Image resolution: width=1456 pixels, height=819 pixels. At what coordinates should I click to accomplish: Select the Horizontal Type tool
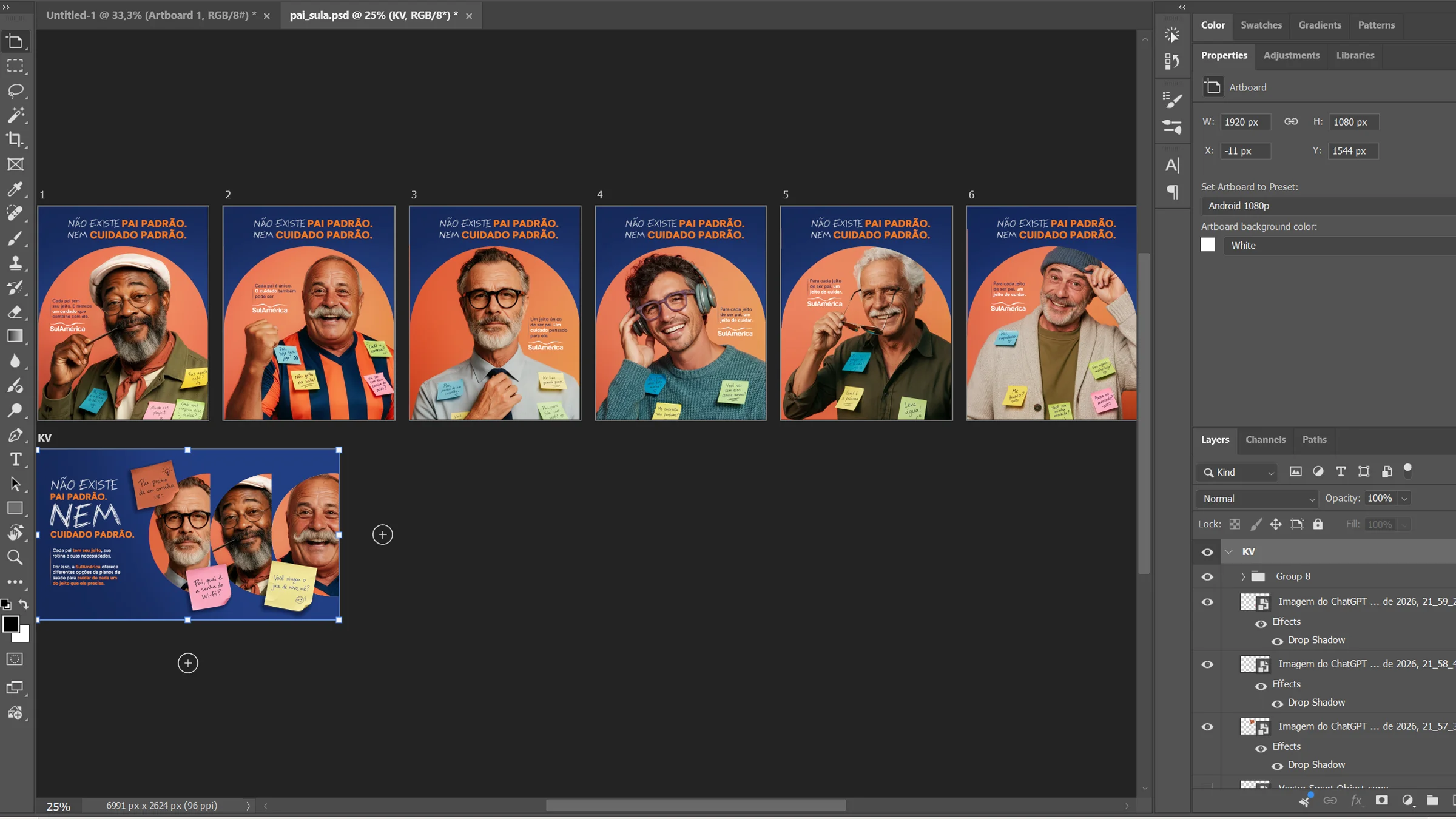(15, 459)
